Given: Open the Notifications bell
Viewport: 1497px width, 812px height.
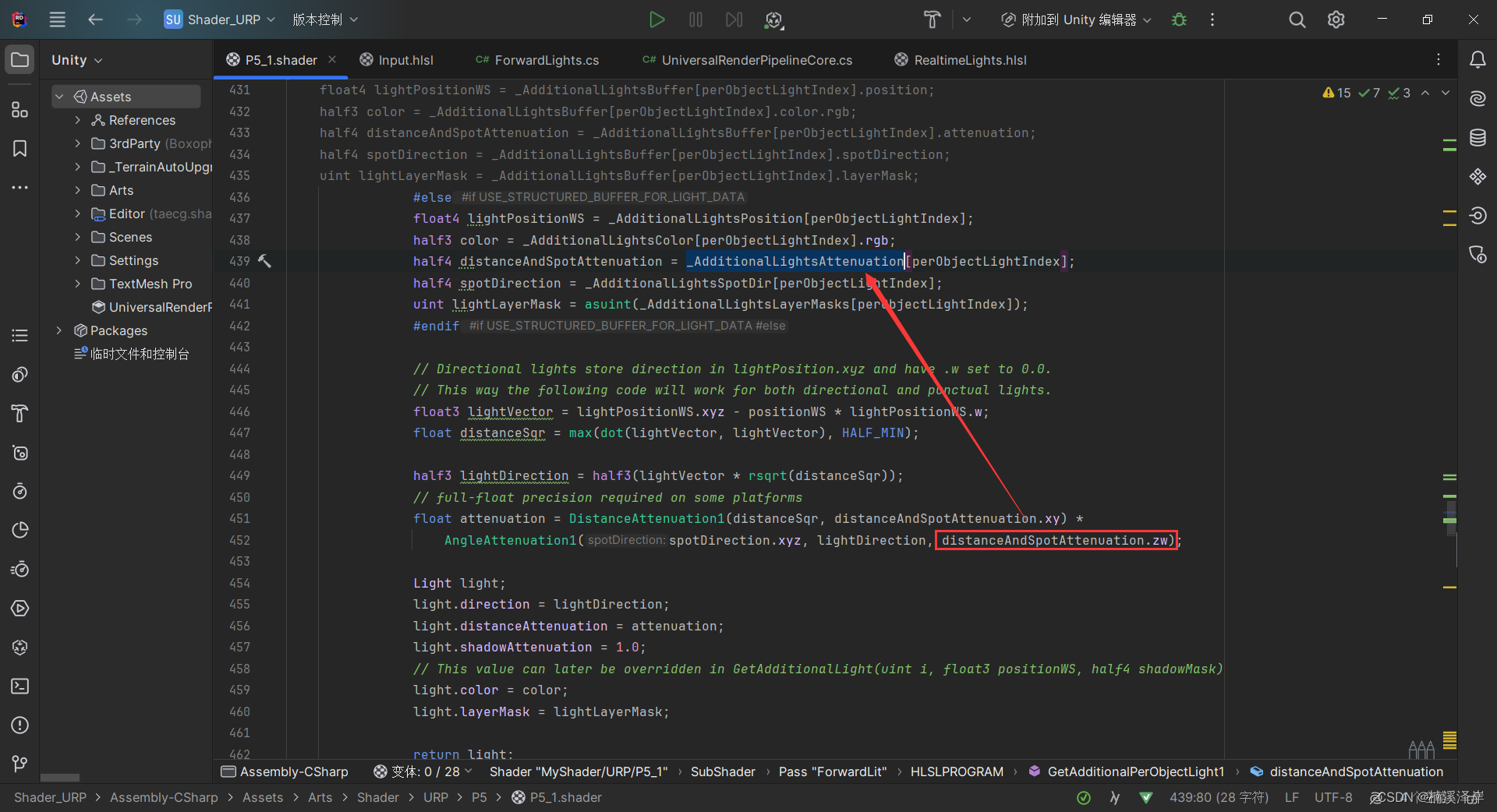Looking at the screenshot, I should click(x=1478, y=60).
